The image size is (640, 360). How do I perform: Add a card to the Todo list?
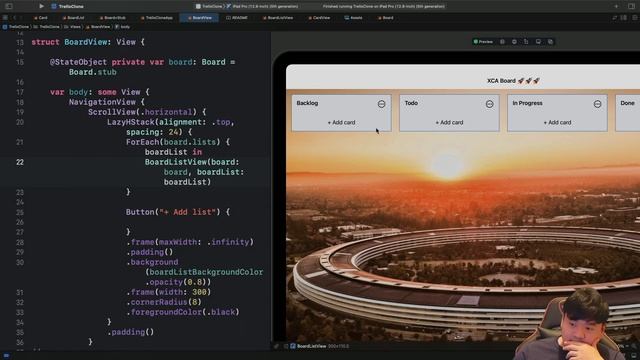(x=449, y=122)
